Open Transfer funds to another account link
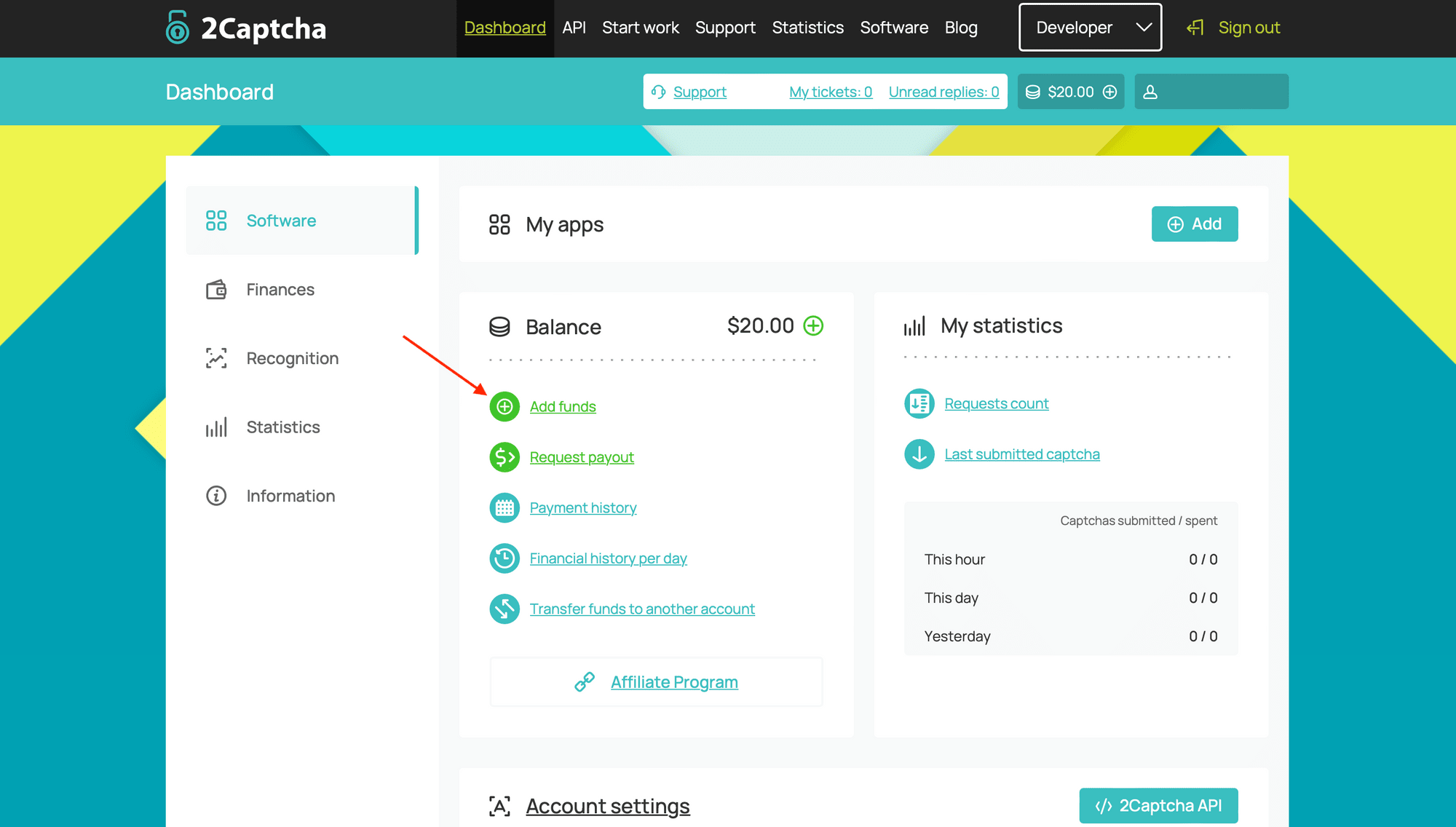The width and height of the screenshot is (1456, 827). click(642, 609)
